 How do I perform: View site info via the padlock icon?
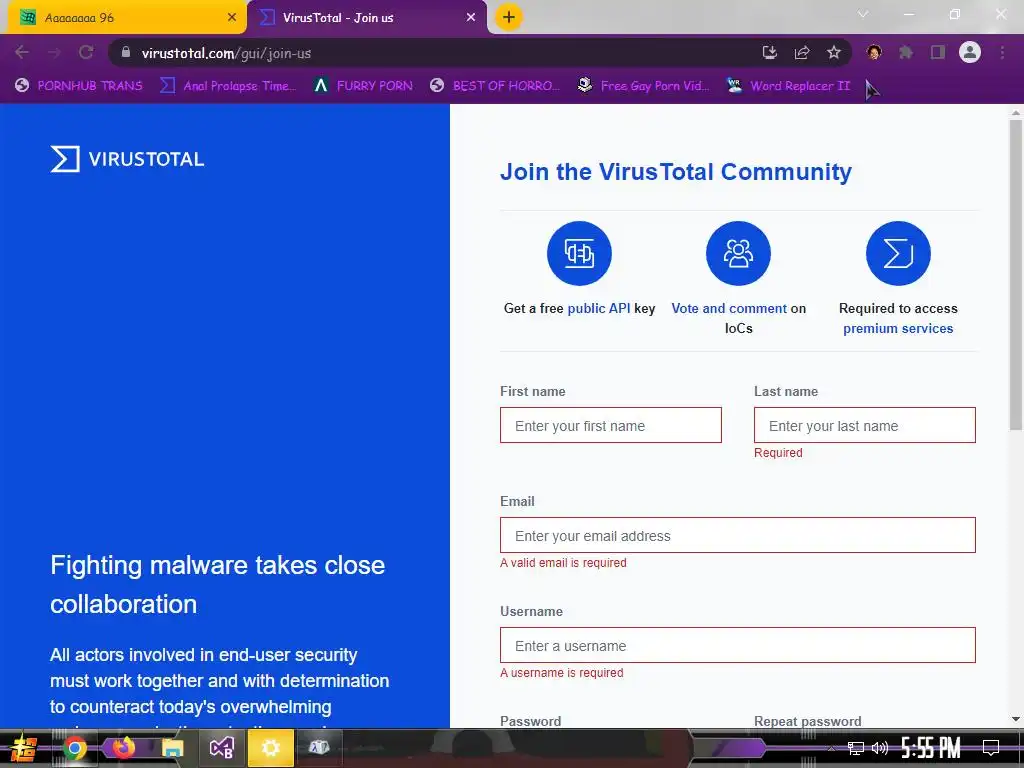point(126,52)
